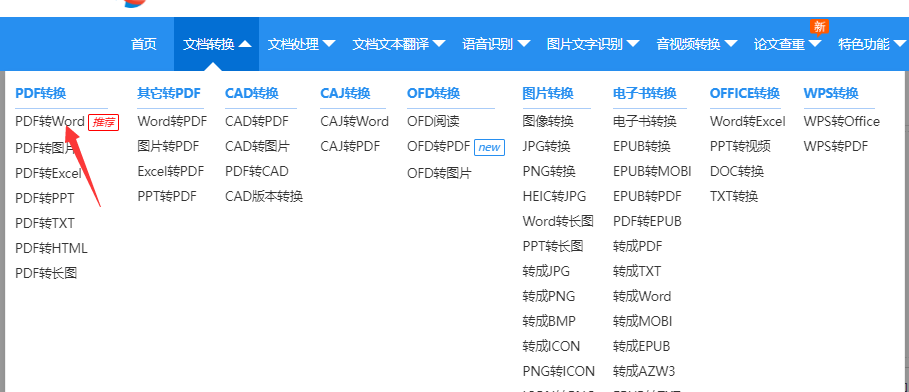The width and height of the screenshot is (909, 392).
Task: Open OFD转PDF converter
Action: [439, 147]
